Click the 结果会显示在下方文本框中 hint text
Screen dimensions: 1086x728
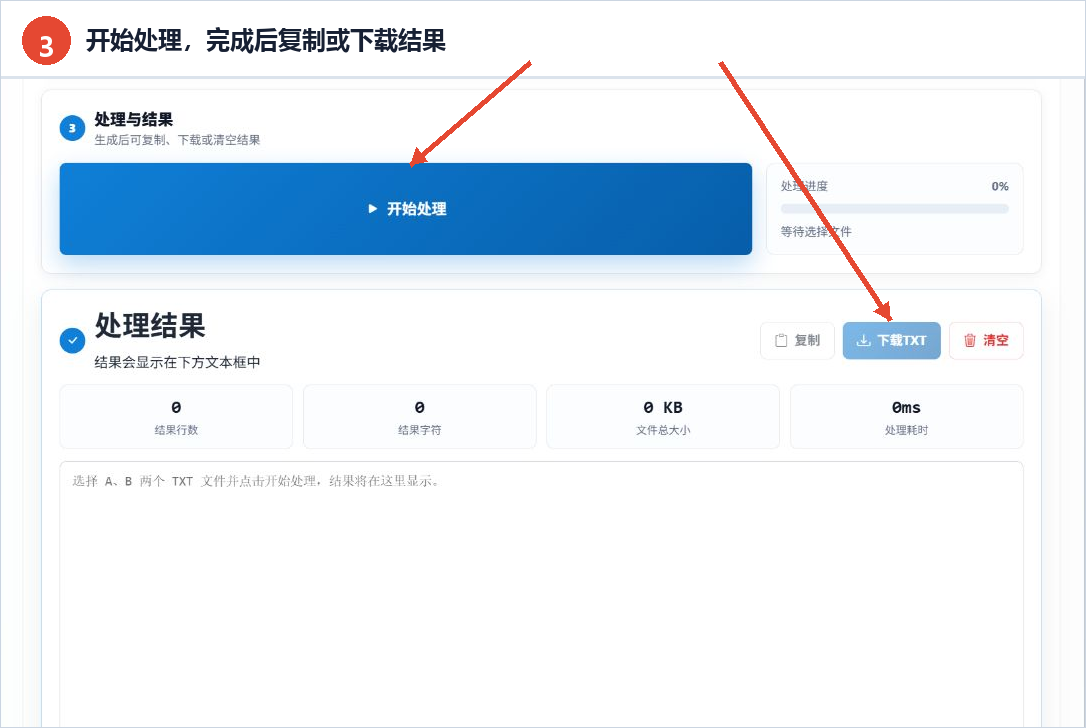pos(177,362)
